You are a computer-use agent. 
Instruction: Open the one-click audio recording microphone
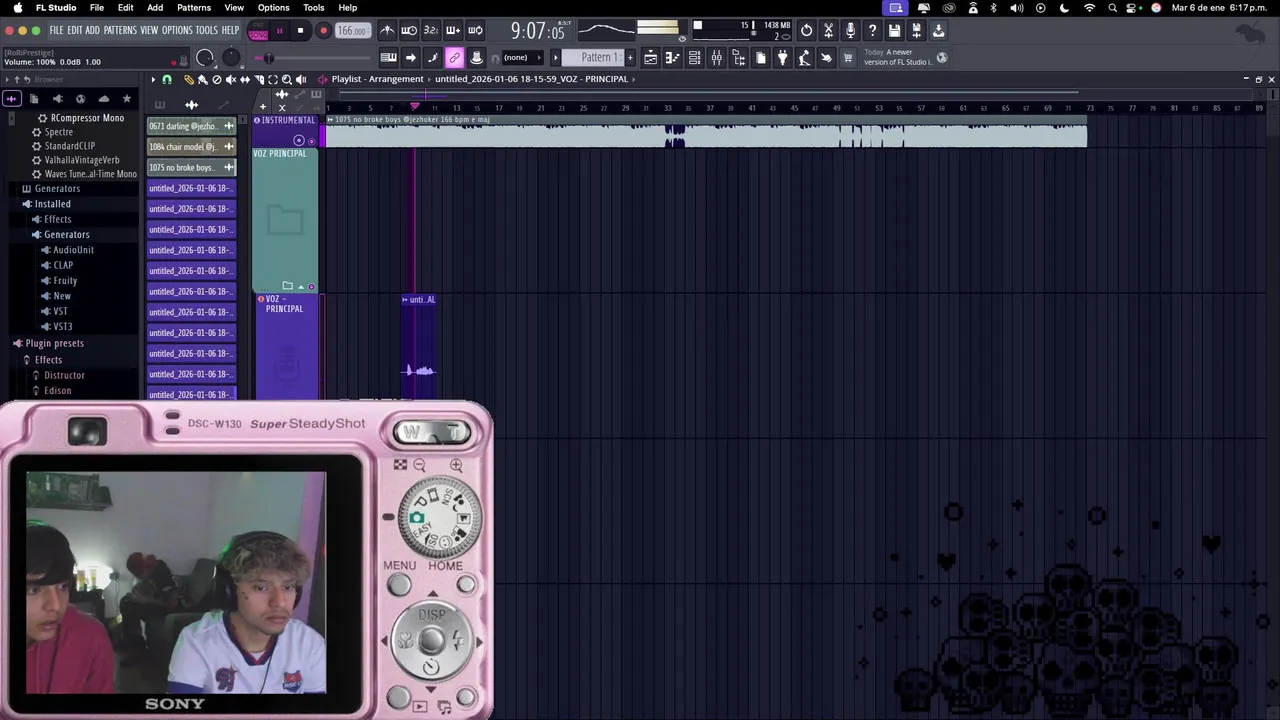[850, 31]
